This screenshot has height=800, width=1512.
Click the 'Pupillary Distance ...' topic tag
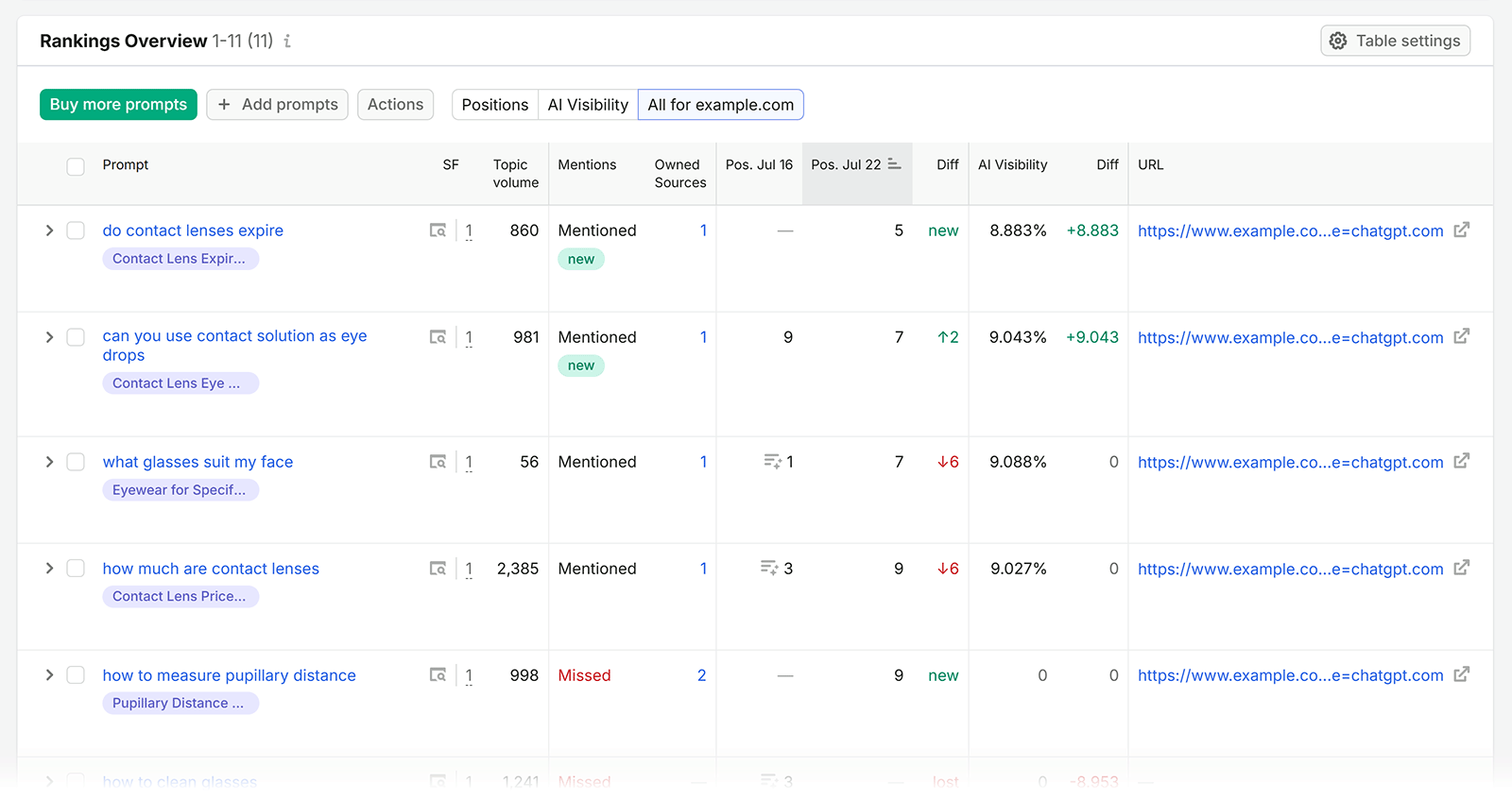click(x=180, y=704)
